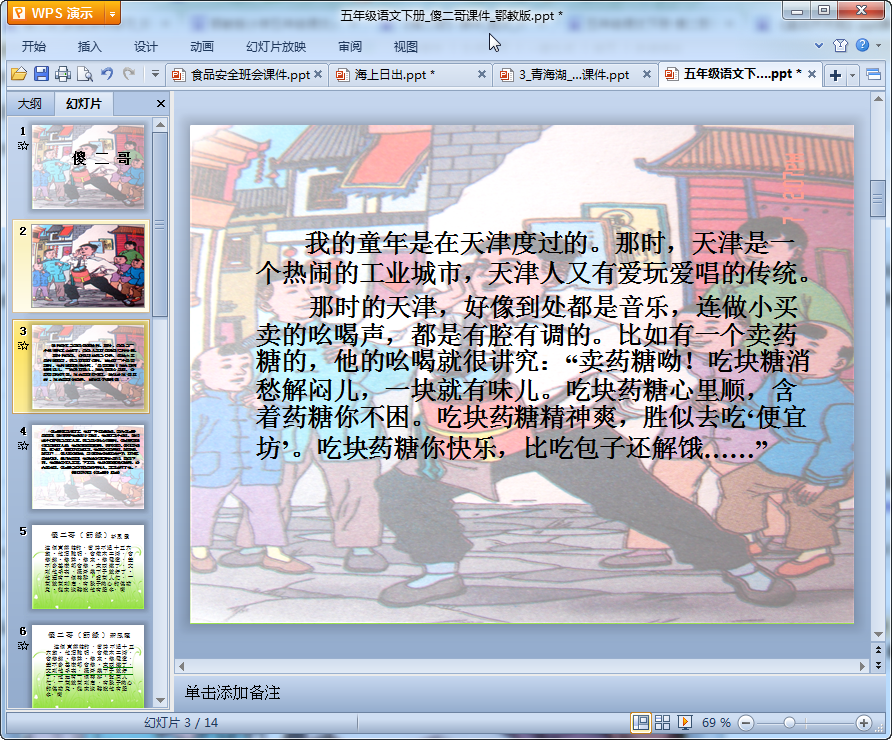The width and height of the screenshot is (892, 740).
Task: Click the skin/shirt icon near help
Action: pyautogui.click(x=840, y=46)
